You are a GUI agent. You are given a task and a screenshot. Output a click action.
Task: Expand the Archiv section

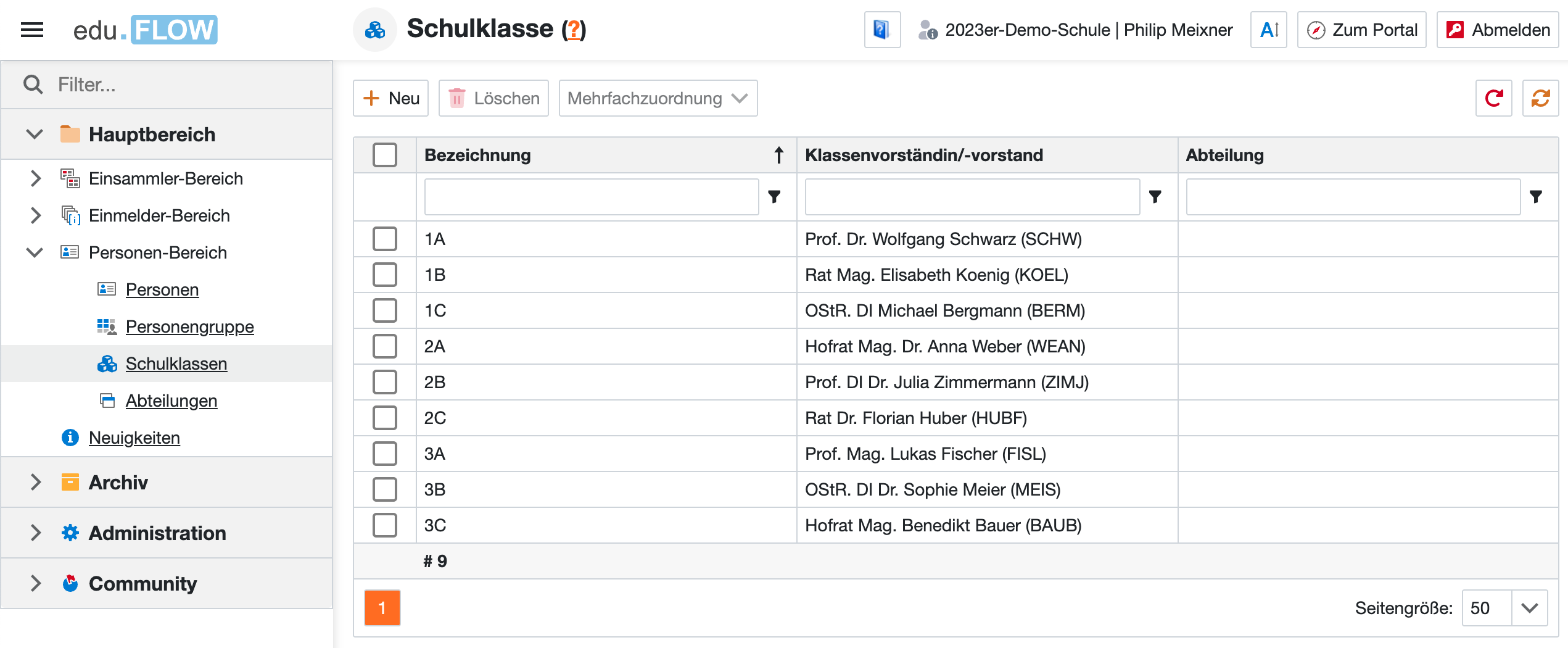[36, 482]
